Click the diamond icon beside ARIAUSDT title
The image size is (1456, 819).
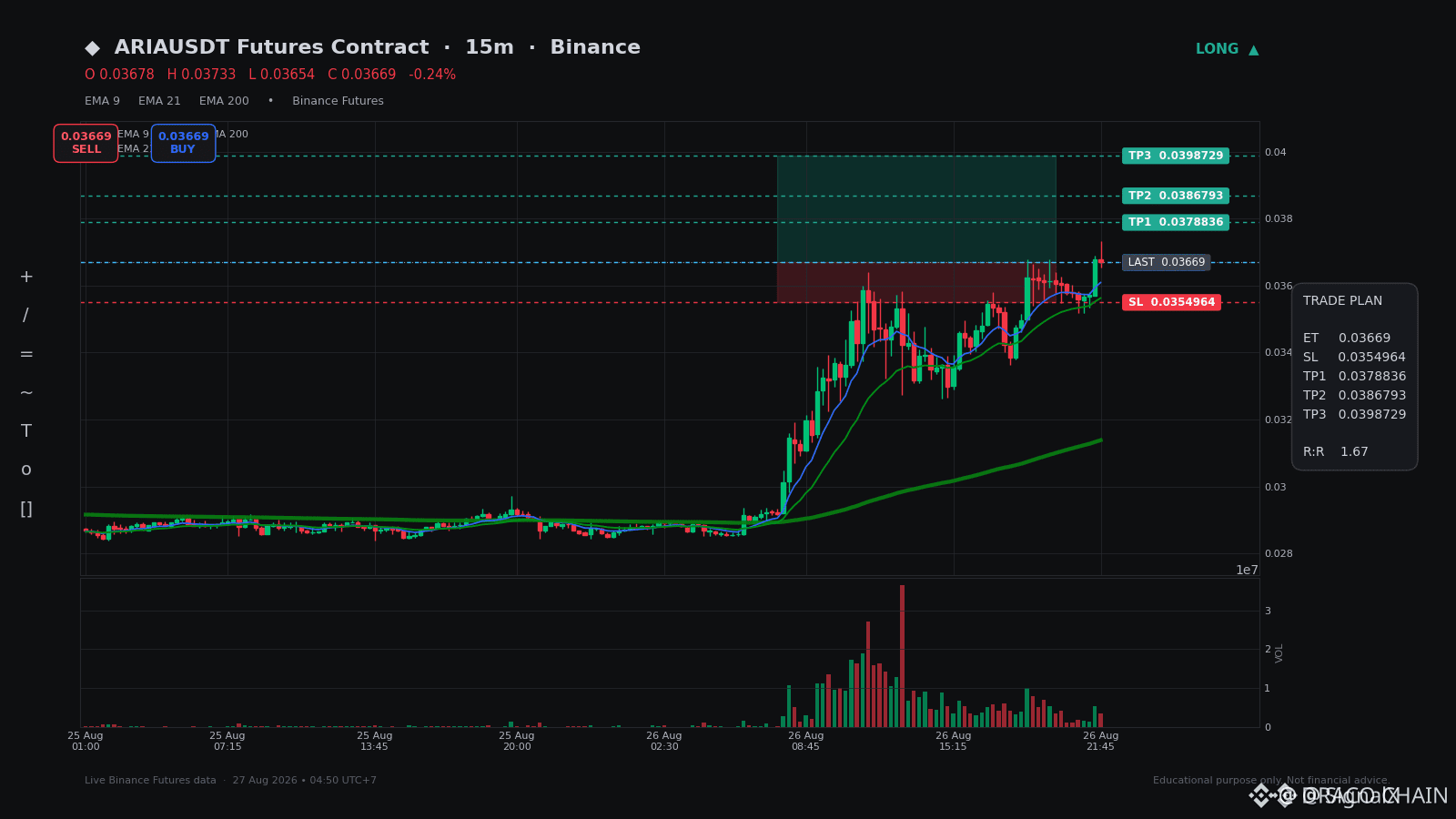pyautogui.click(x=92, y=48)
